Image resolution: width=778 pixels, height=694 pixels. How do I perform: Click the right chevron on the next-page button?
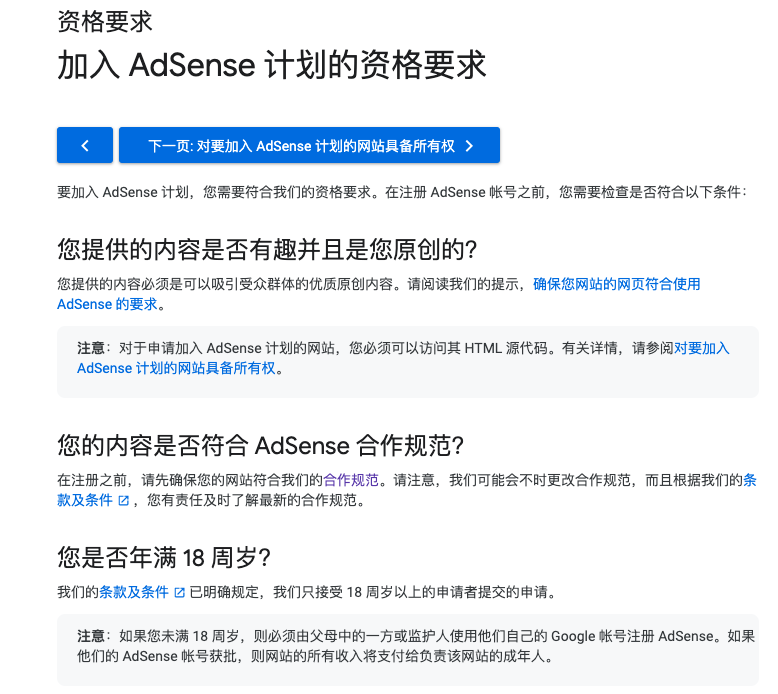pyautogui.click(x=469, y=146)
